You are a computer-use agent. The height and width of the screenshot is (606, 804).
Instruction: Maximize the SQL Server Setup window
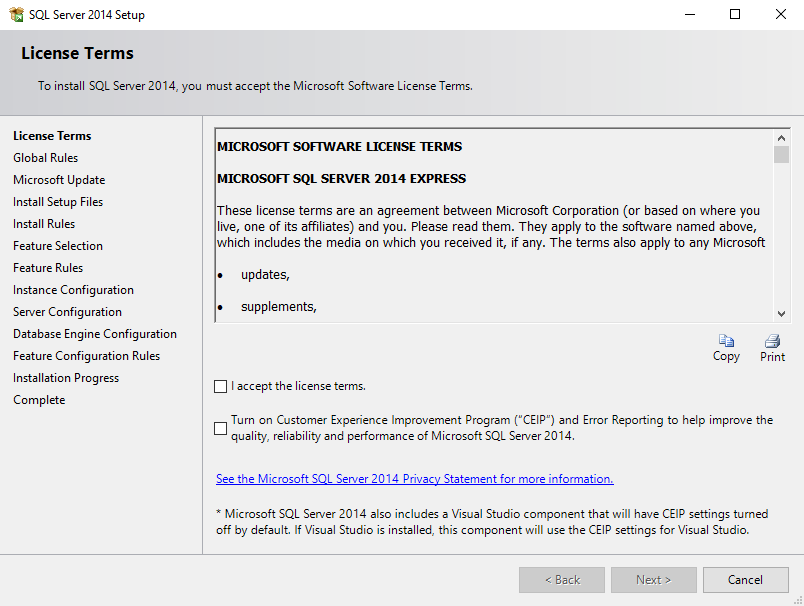(735, 15)
